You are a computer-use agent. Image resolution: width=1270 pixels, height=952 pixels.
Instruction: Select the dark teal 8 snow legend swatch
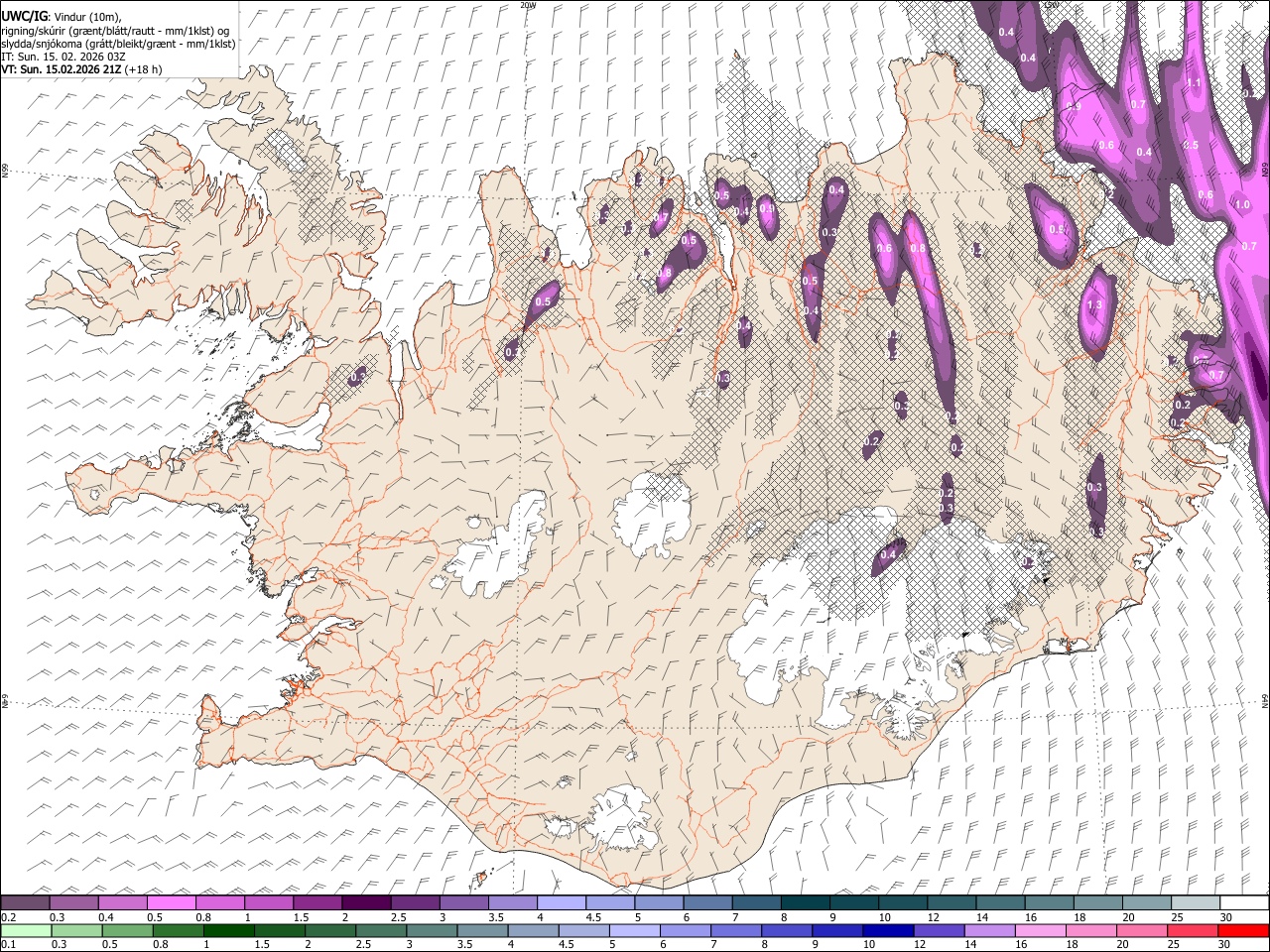coord(806,903)
